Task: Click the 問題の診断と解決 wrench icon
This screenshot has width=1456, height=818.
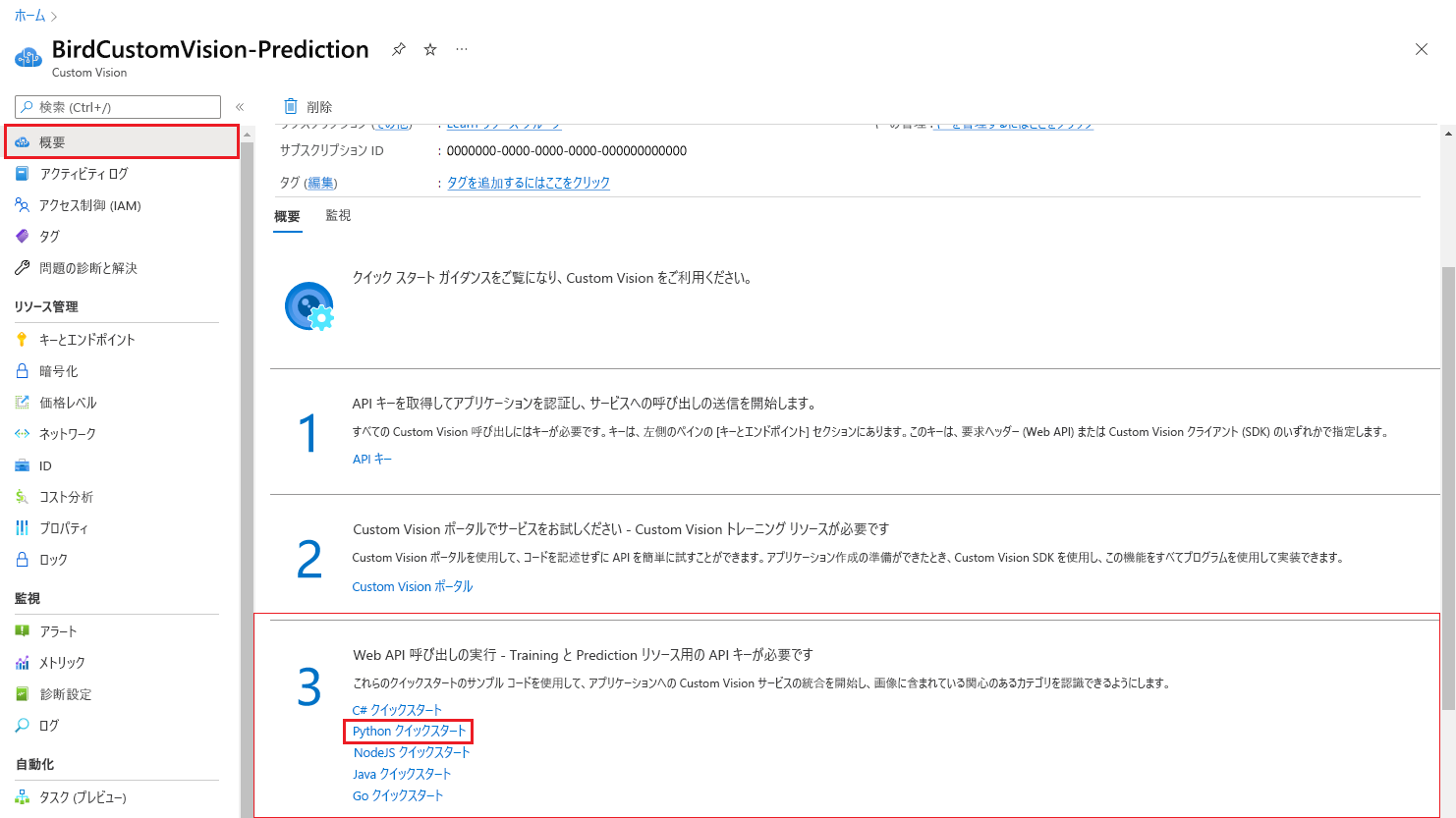Action: [22, 268]
